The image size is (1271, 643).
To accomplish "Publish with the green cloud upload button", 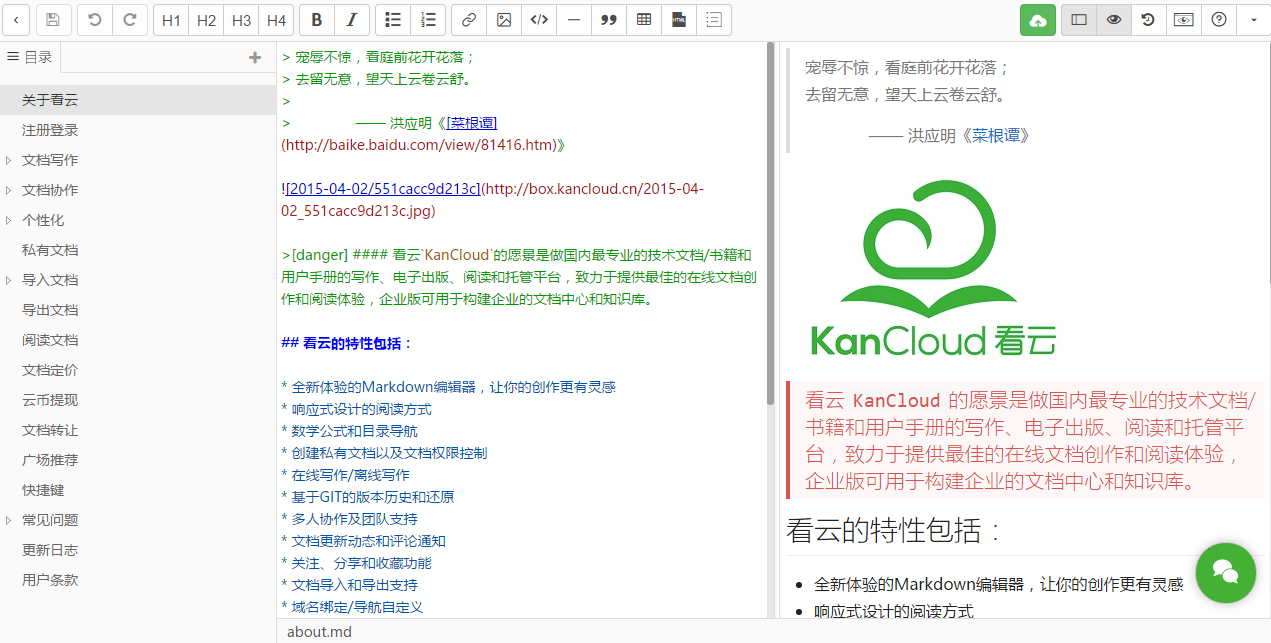I will point(1038,20).
